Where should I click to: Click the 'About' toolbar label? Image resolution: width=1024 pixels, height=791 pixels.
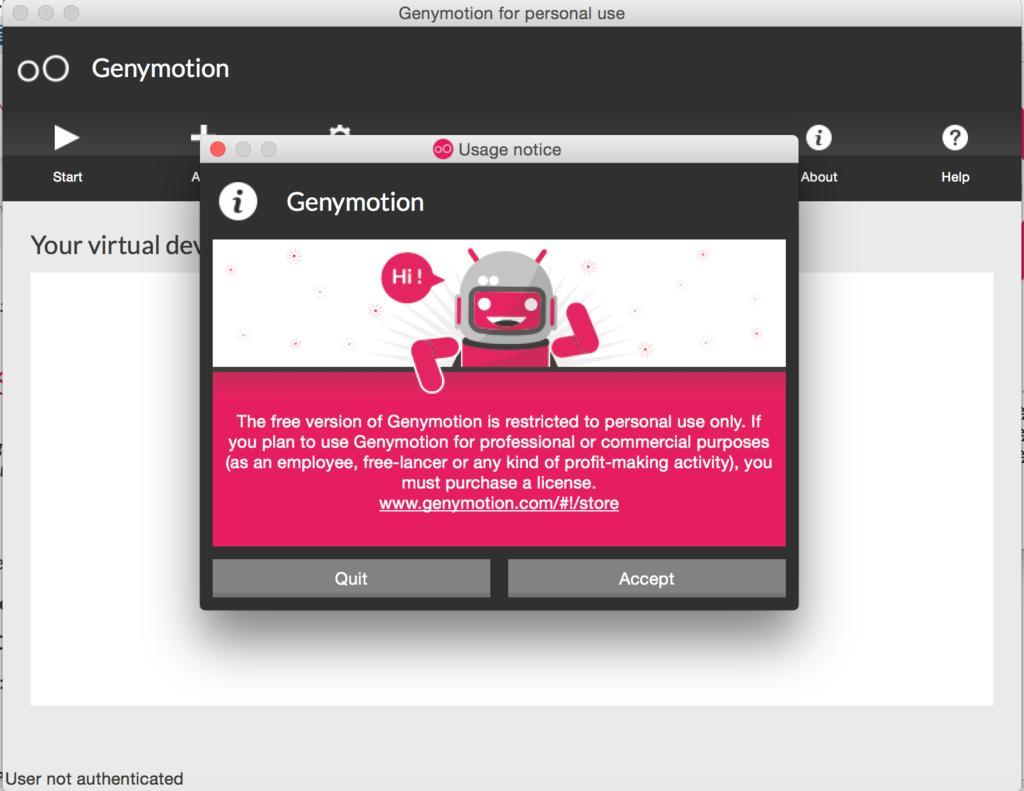(x=819, y=177)
